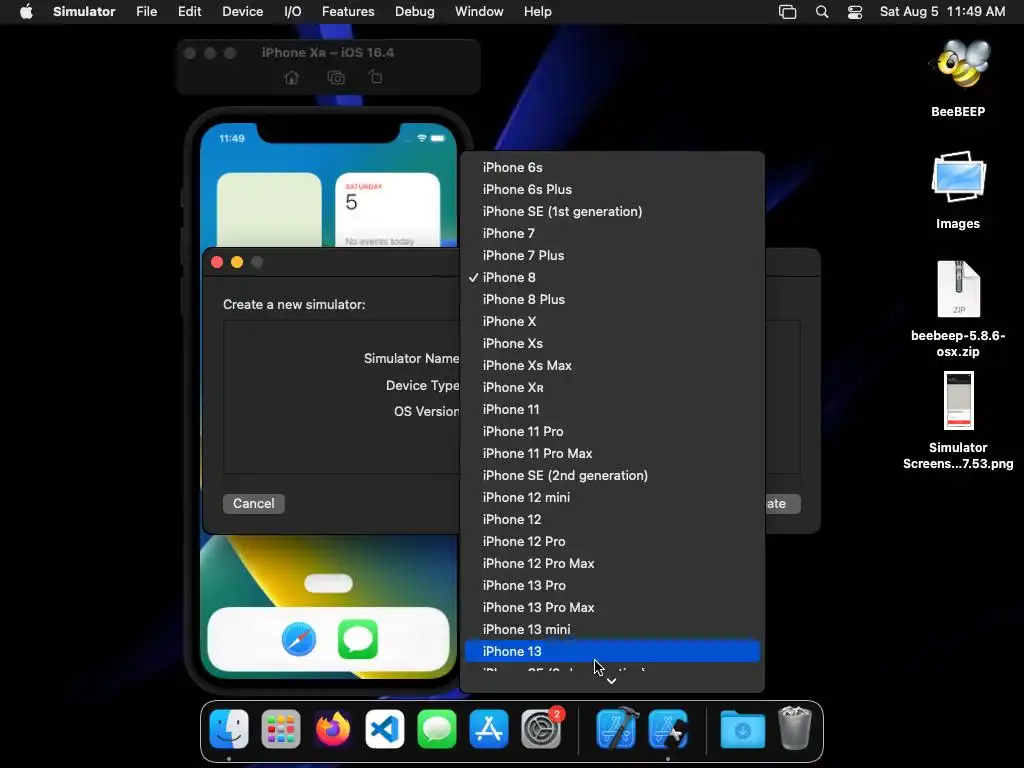Select the highlighted iPhone 13 entry
This screenshot has height=768, width=1024.
pyautogui.click(x=612, y=651)
